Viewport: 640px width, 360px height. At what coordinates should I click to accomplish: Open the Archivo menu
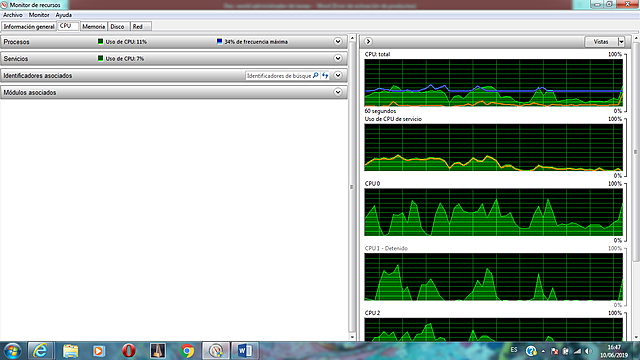point(13,15)
